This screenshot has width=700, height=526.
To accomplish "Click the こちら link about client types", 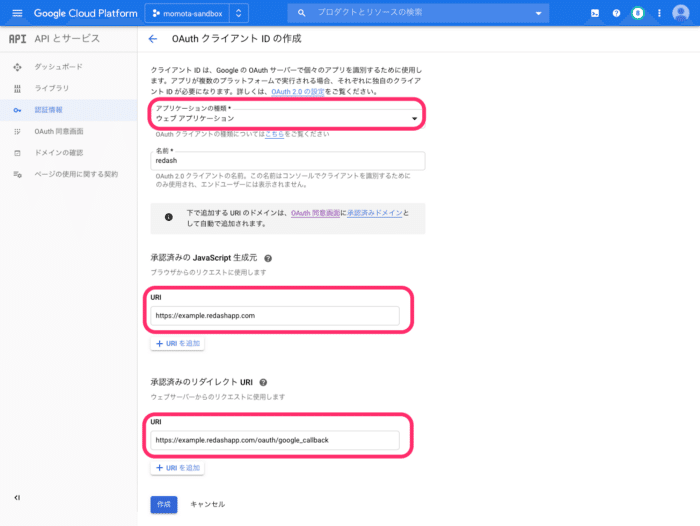I will tap(275, 134).
